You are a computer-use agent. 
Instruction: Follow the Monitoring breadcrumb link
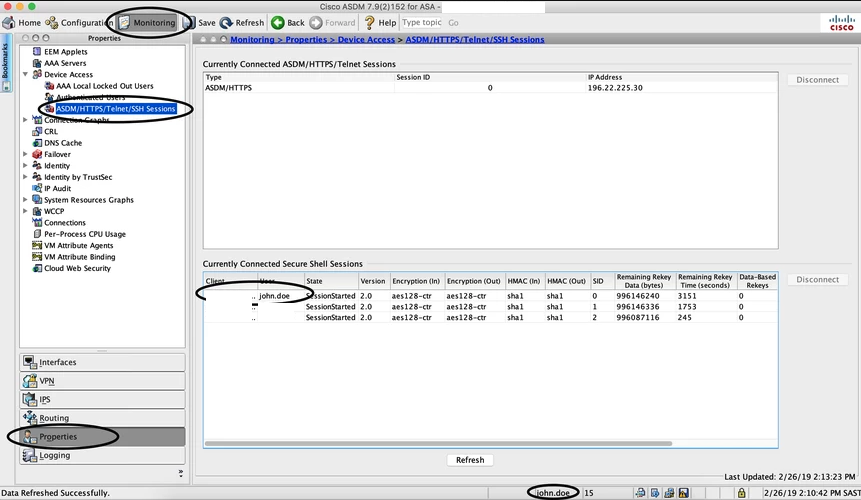click(x=252, y=40)
